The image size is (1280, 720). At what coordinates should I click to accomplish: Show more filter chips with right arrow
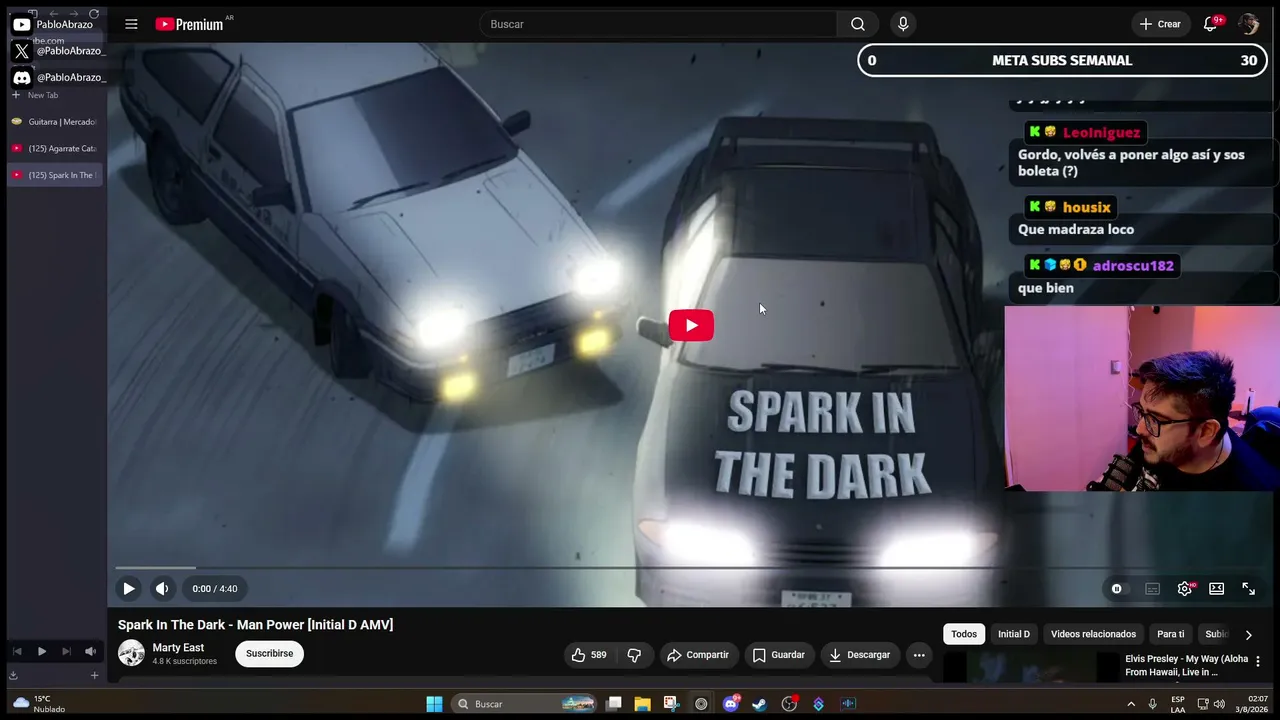tap(1248, 634)
